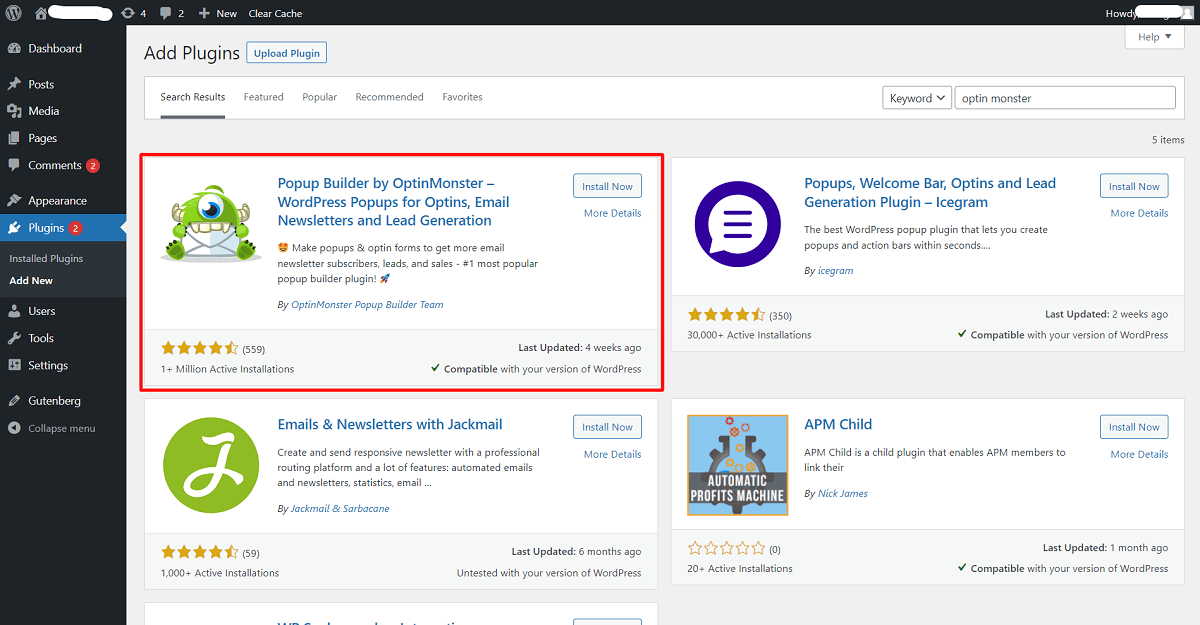Open the icegram author link
Viewport: 1200px width, 625px height.
(835, 270)
